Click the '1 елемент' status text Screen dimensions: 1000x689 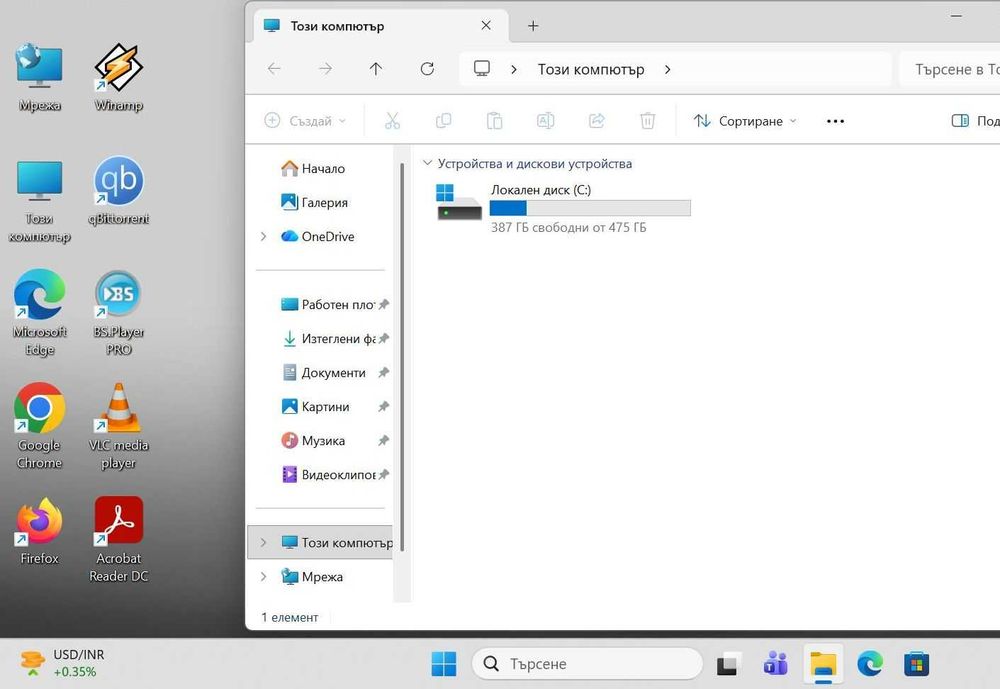(290, 618)
